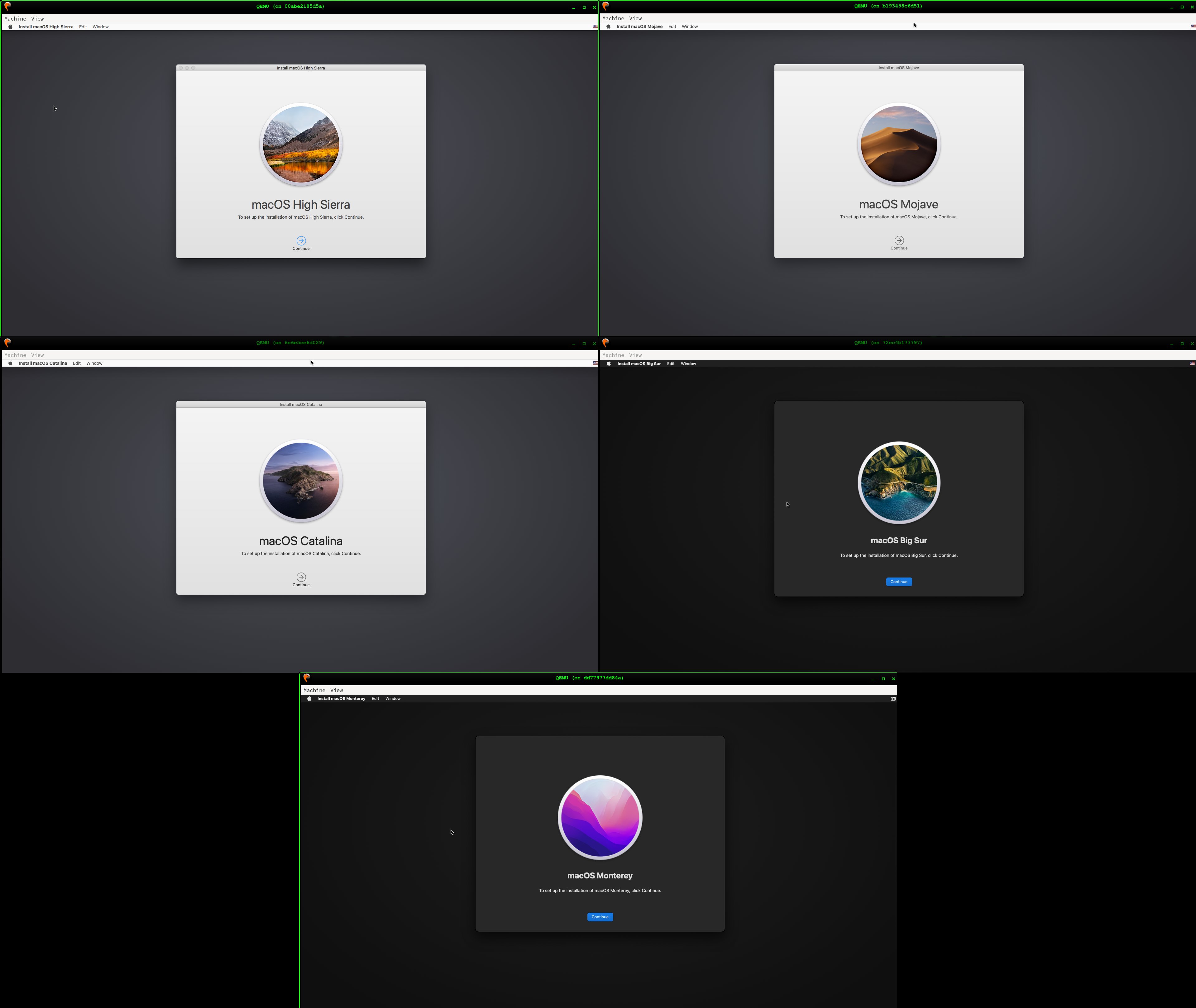Open QEMU Machine menu in Catalina window
1196x1008 pixels.
16,355
